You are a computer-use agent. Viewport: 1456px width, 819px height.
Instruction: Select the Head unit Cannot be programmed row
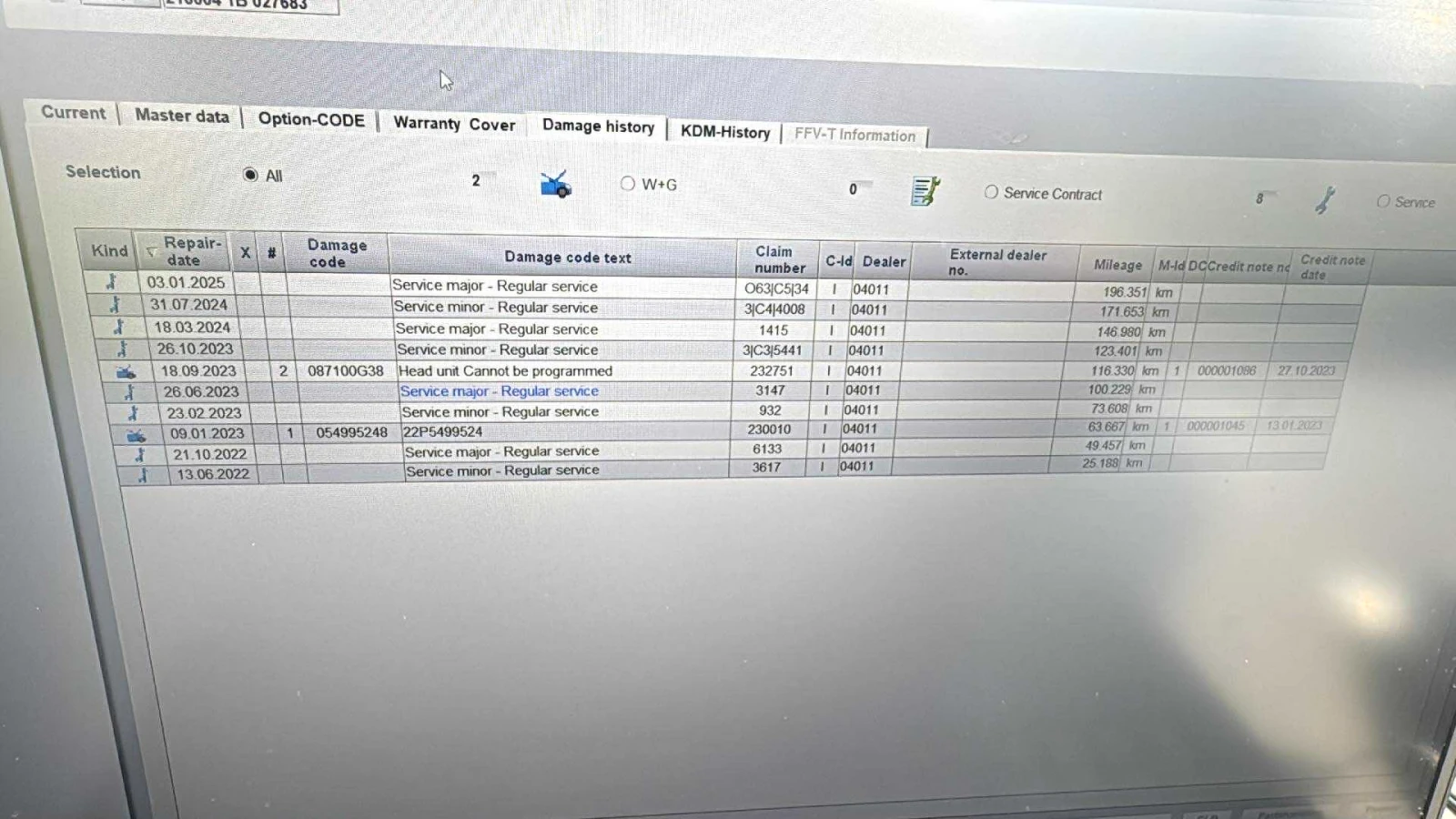point(505,371)
